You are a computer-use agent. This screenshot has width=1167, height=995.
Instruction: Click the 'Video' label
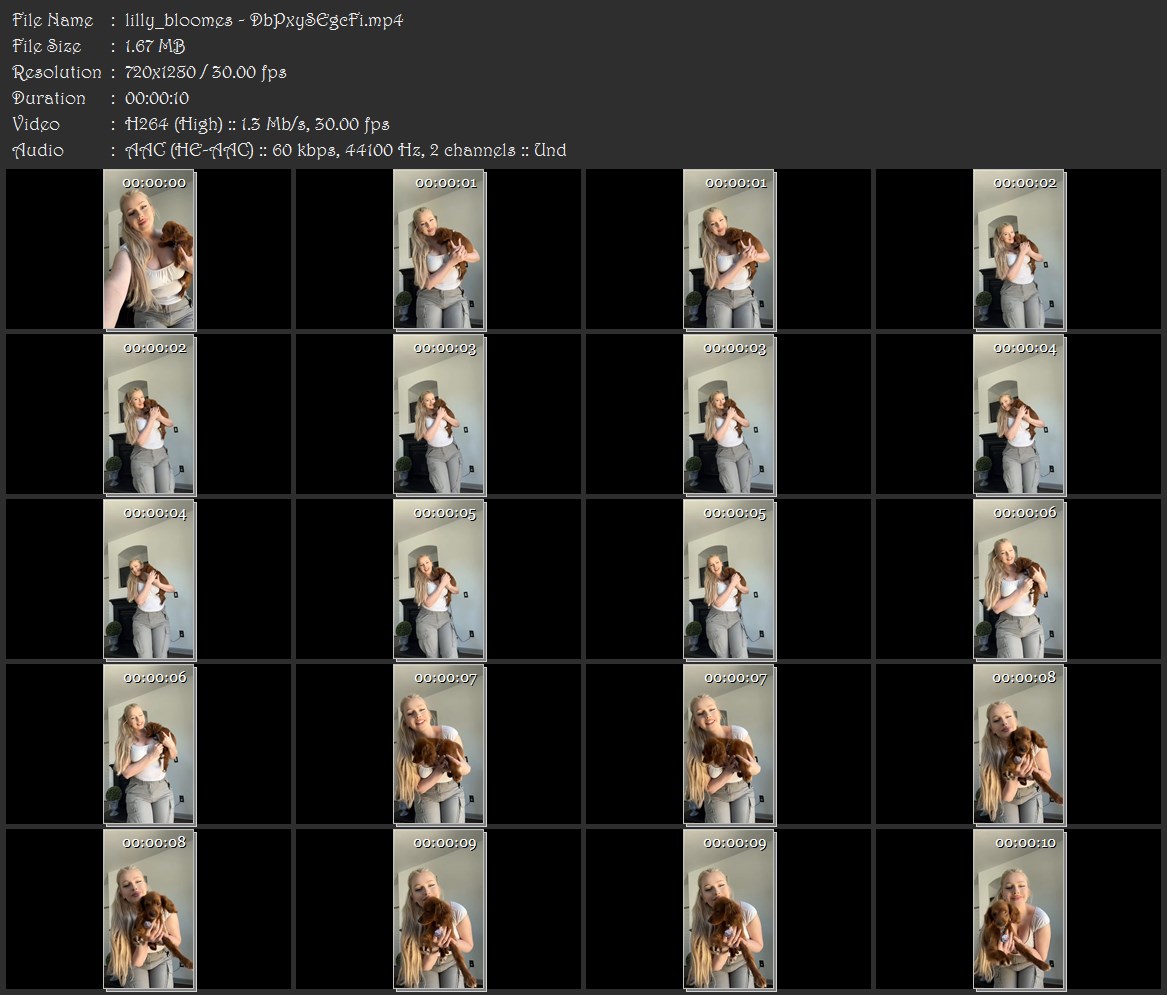[x=36, y=124]
